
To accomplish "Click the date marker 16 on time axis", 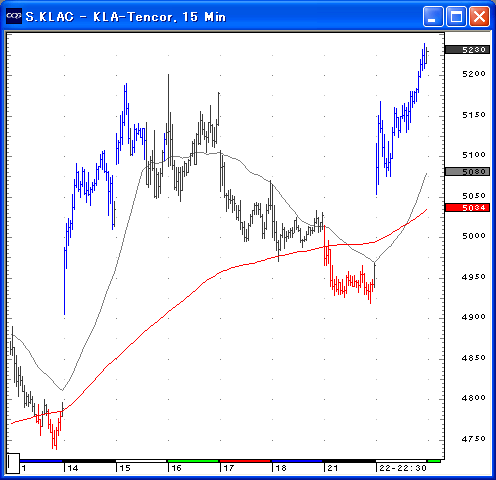I will (176, 468).
